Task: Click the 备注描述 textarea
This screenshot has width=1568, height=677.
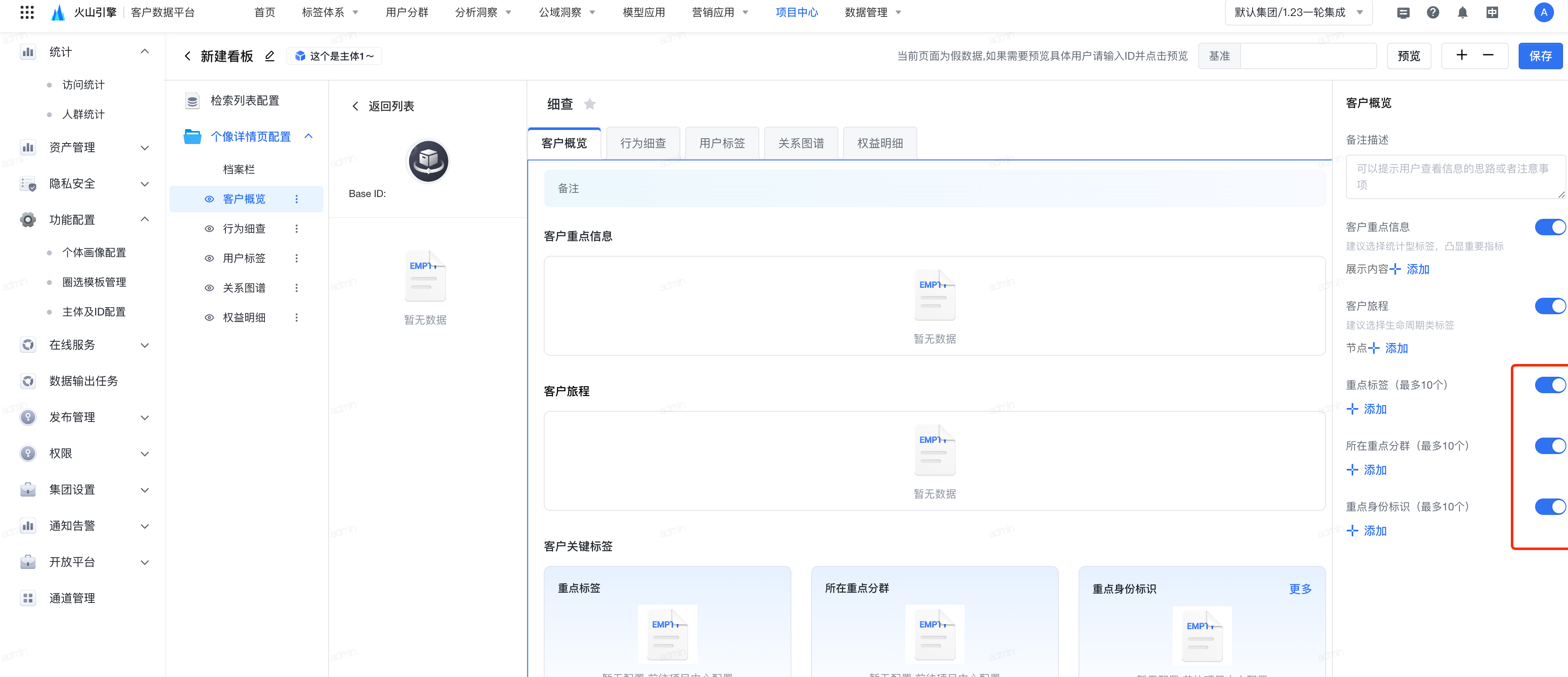Action: tap(1455, 176)
